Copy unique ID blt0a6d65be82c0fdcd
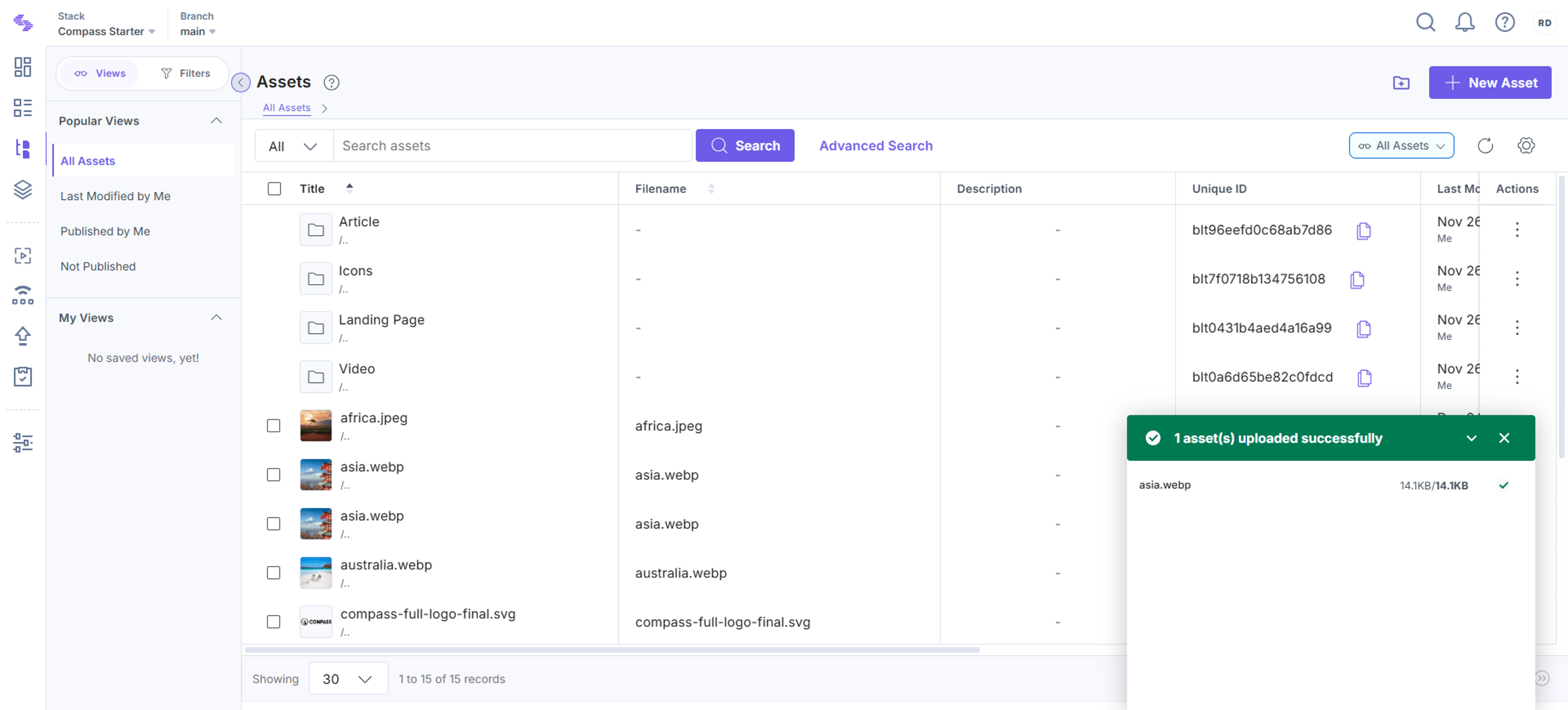The image size is (1568, 710). (1364, 377)
